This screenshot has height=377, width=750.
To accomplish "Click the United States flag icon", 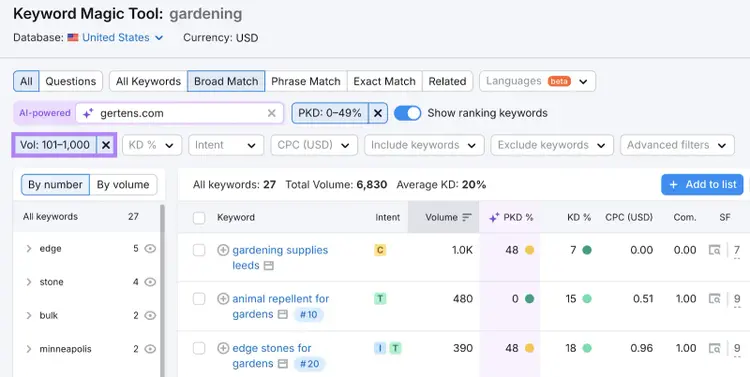I will point(73,37).
